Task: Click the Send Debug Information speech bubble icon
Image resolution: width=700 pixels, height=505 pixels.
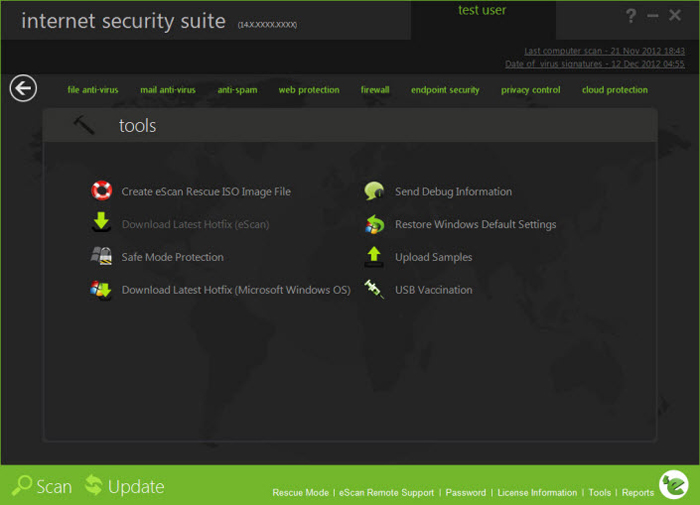Action: pos(374,191)
